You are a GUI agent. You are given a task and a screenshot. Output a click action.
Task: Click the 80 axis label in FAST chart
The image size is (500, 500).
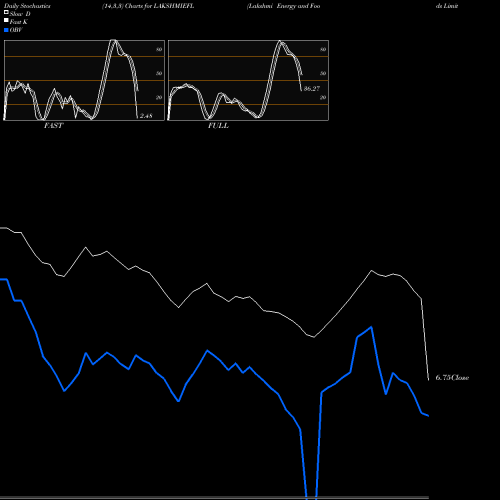[x=159, y=49]
